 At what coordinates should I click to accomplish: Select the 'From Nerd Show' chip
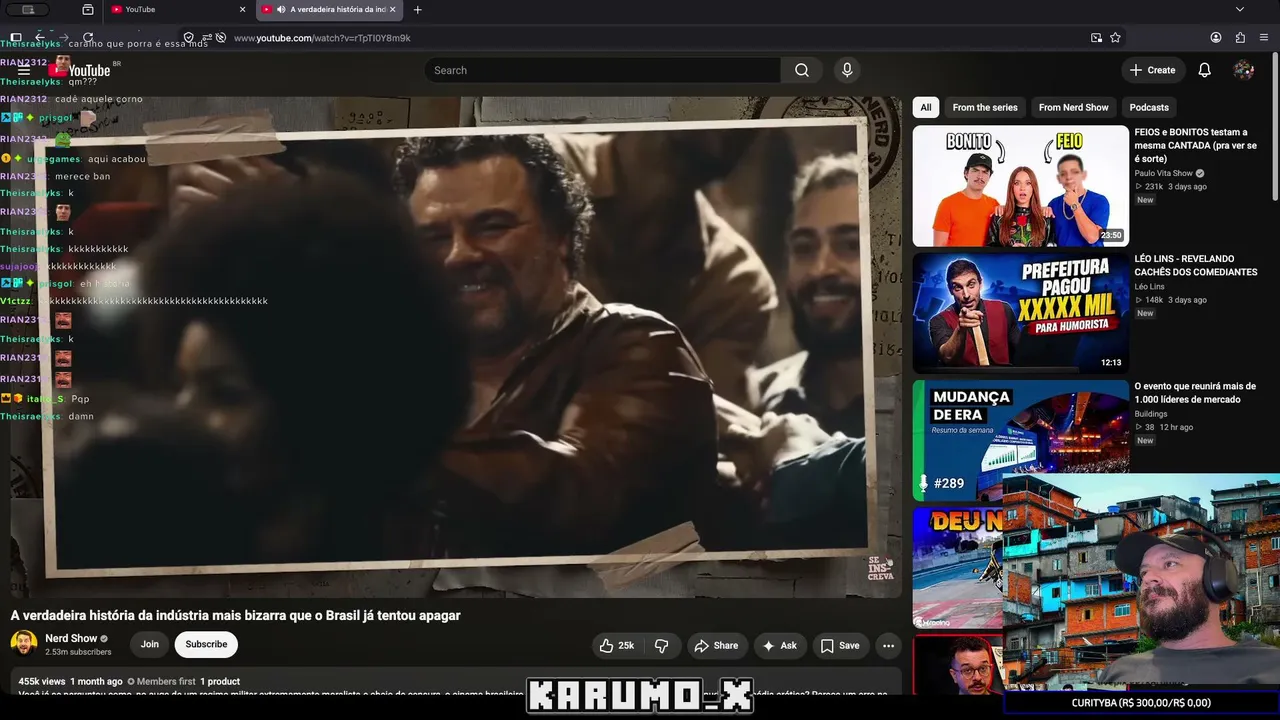coord(1074,107)
